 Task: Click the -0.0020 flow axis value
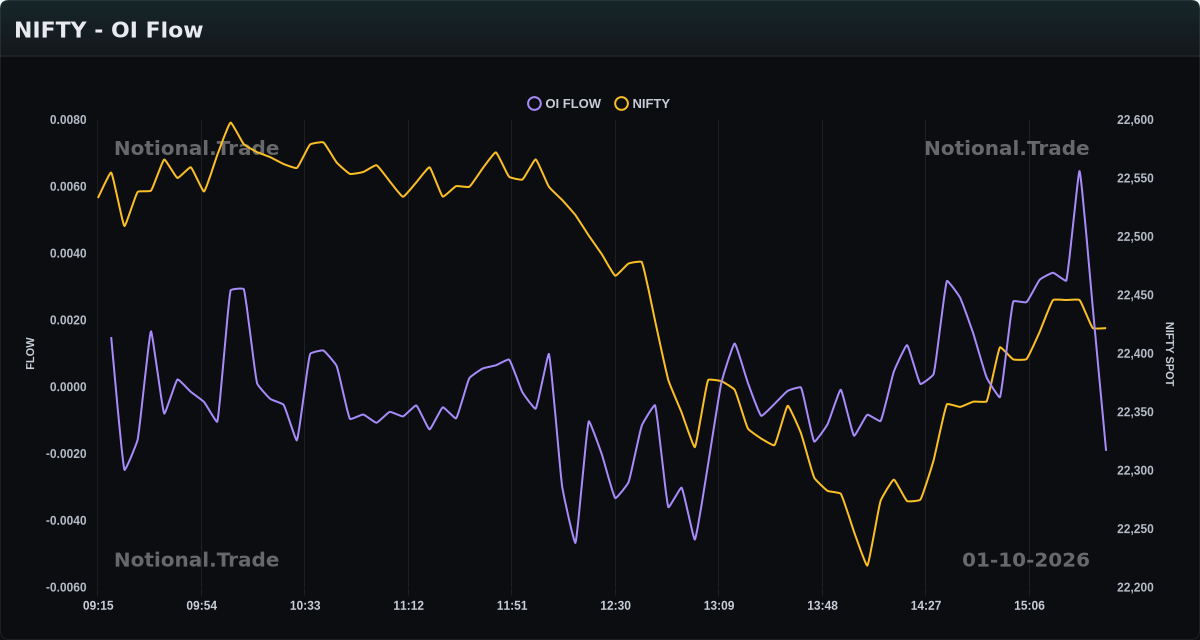[x=66, y=454]
